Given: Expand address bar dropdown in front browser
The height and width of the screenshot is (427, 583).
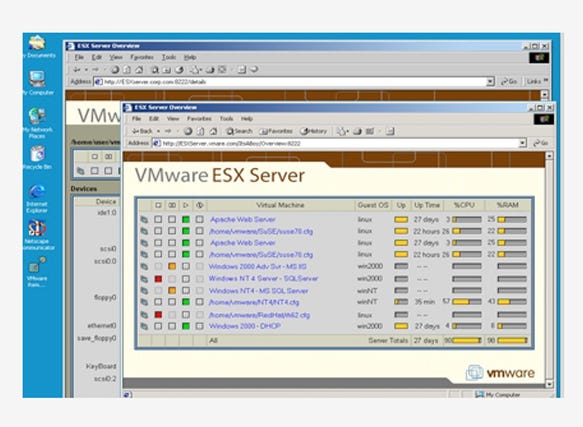Looking at the screenshot, I should [522, 143].
